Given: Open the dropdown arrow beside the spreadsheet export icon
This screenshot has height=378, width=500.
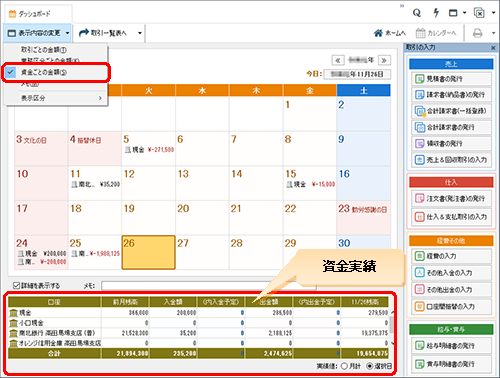Looking at the screenshot, I should (x=493, y=13).
